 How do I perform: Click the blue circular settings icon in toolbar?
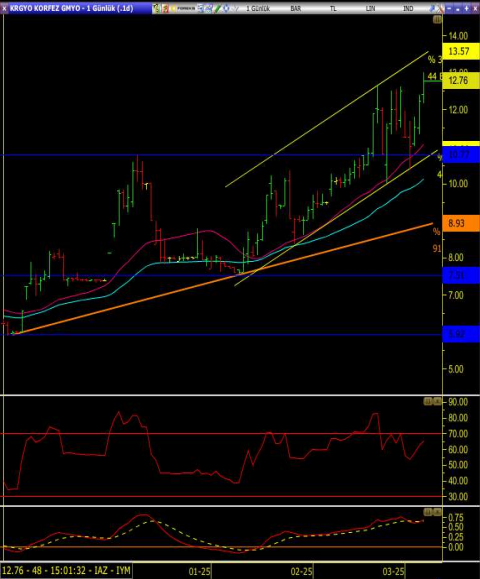click(226, 8)
